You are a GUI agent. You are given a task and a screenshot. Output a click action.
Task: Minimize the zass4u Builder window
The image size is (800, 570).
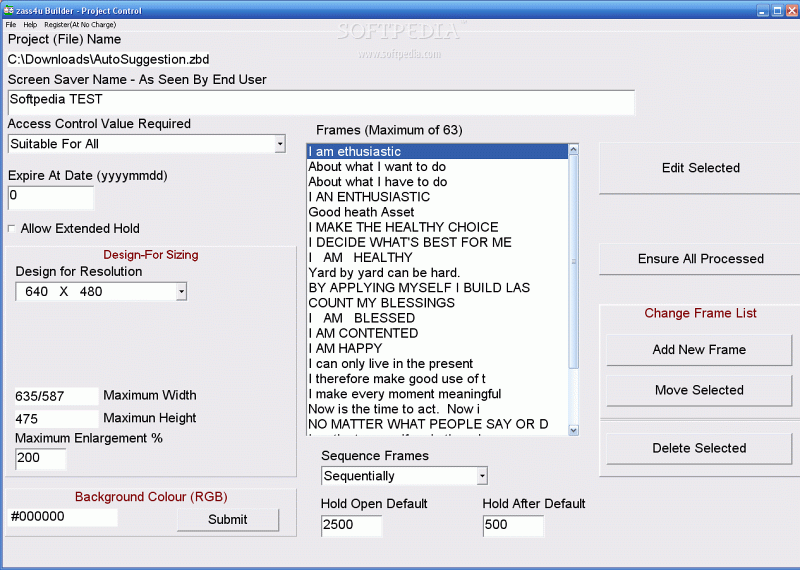click(x=762, y=10)
